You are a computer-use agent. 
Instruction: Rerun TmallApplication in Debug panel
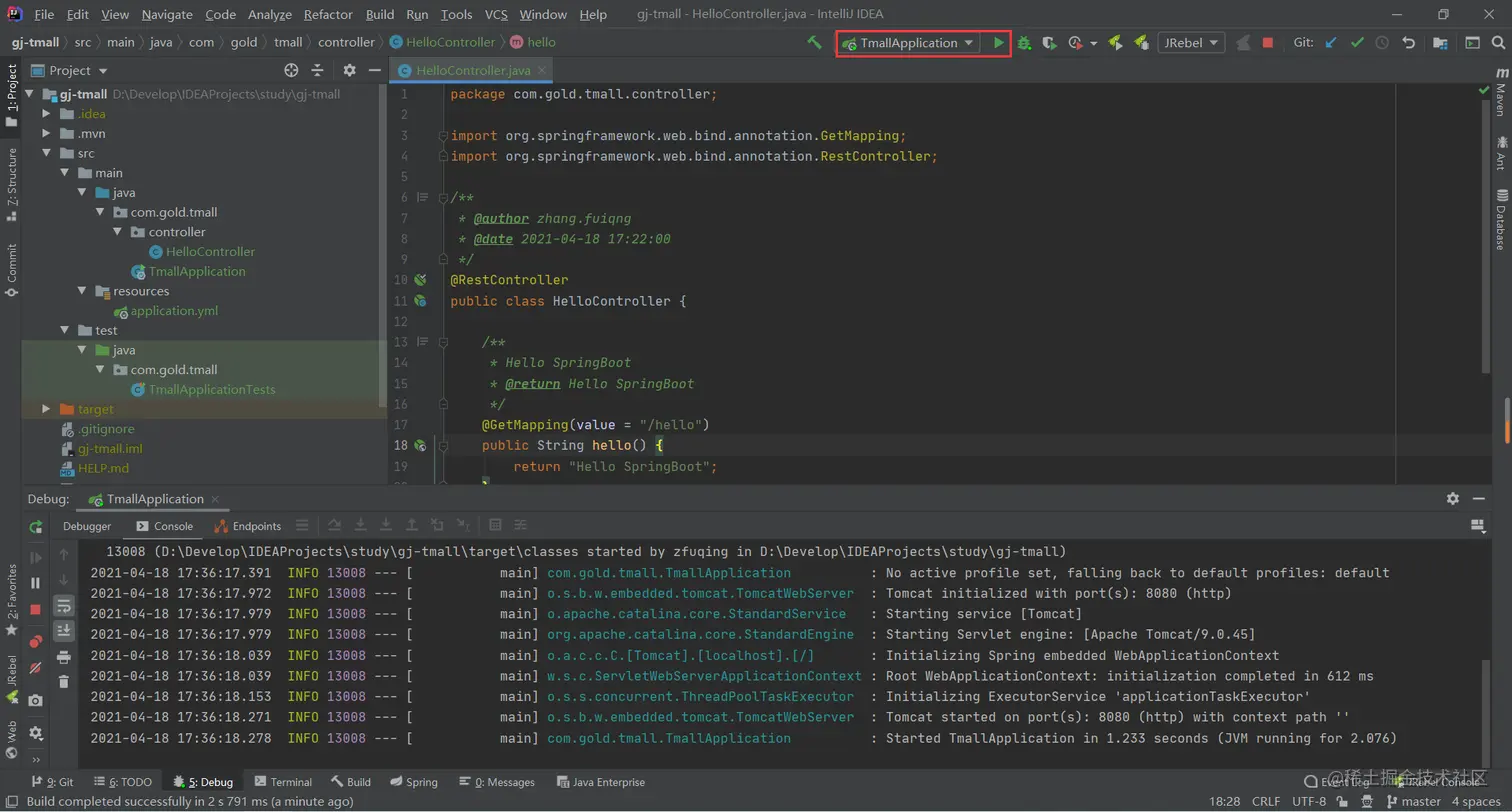coord(36,526)
